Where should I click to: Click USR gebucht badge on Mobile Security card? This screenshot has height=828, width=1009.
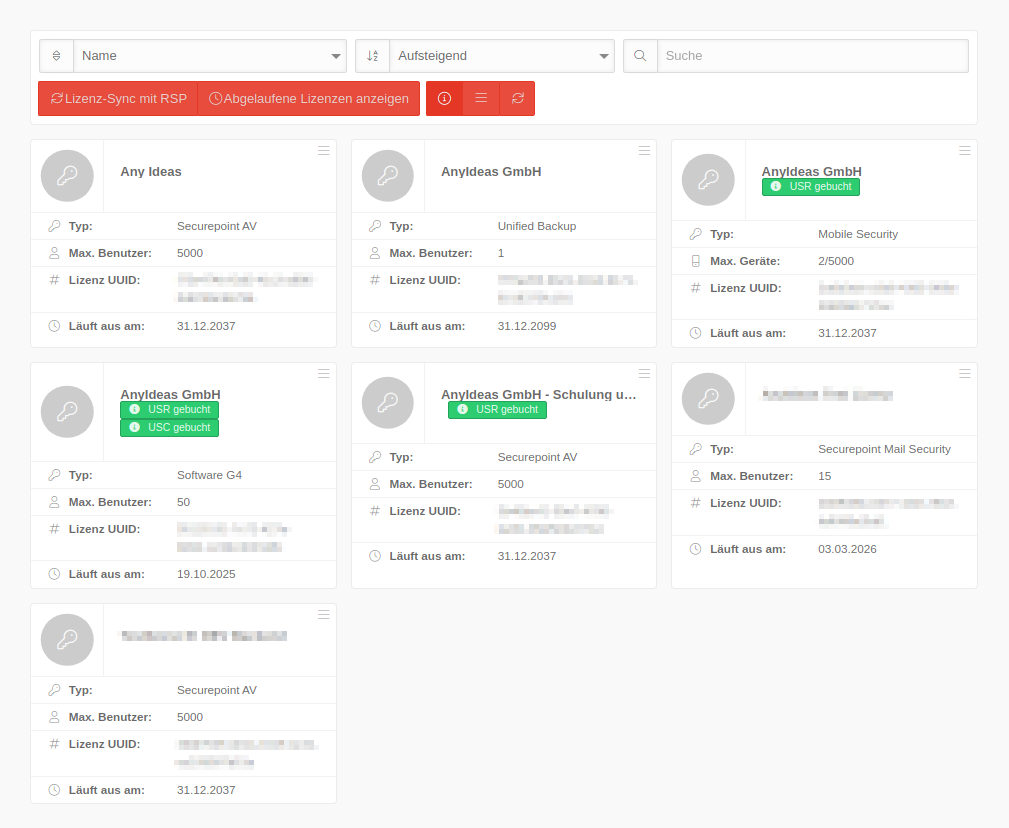[x=810, y=187]
